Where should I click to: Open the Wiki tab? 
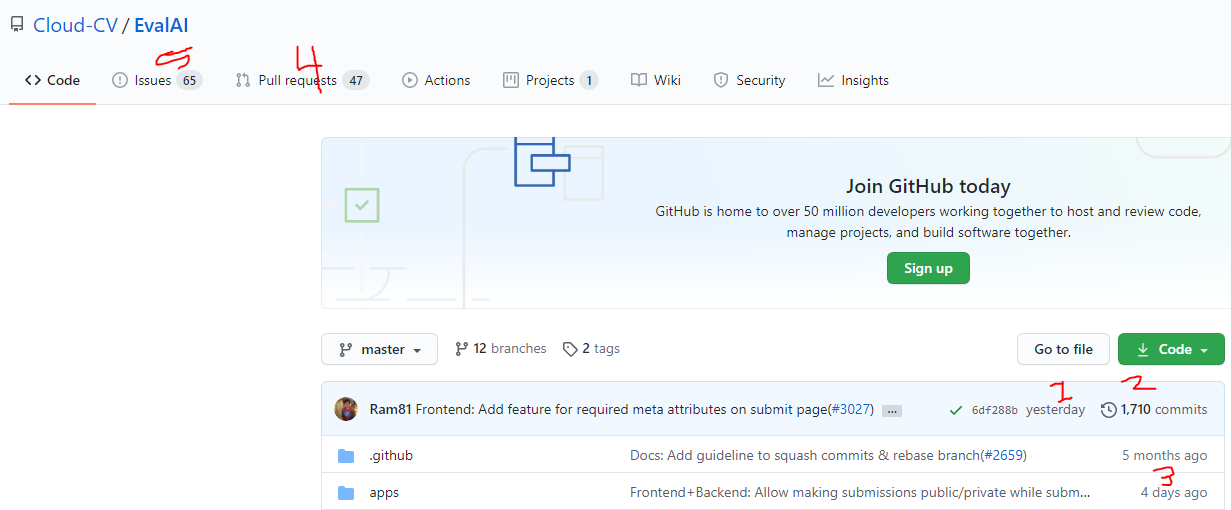(656, 80)
